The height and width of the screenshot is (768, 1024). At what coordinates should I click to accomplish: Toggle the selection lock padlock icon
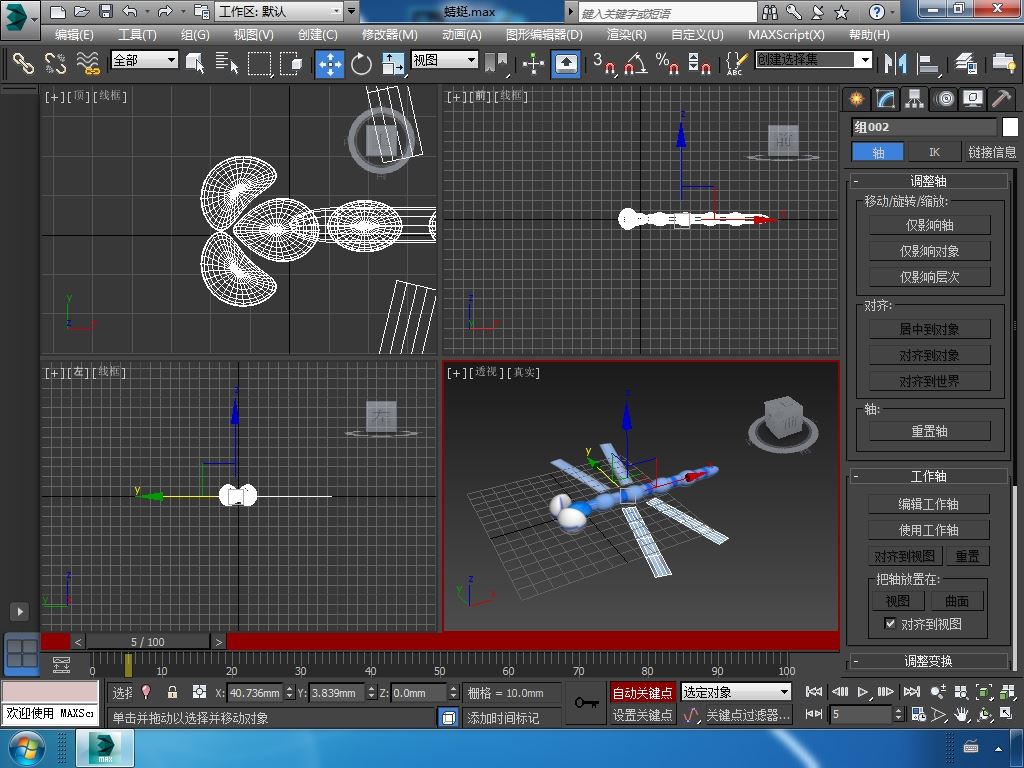172,692
